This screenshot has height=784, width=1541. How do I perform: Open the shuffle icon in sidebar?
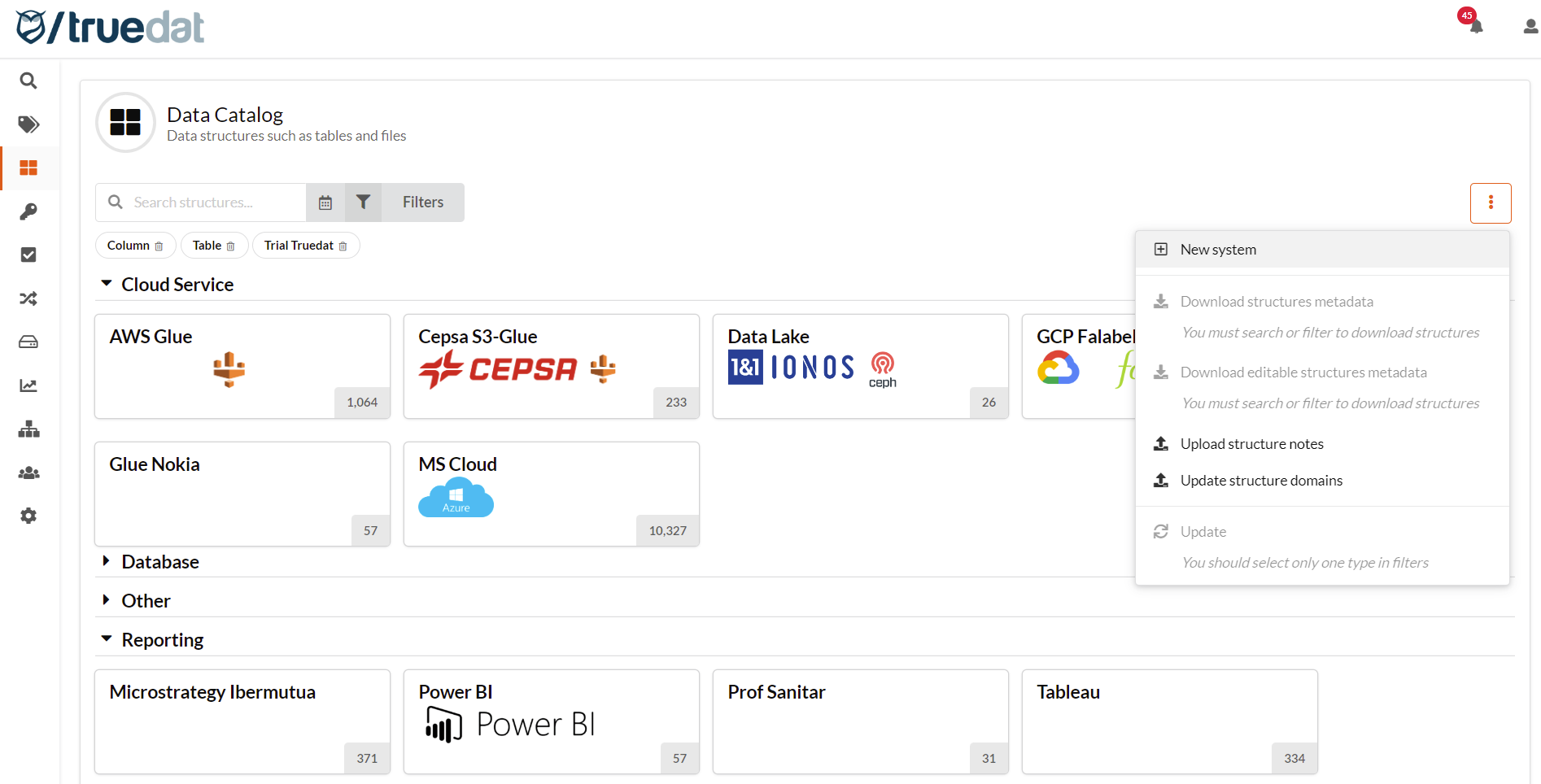tap(28, 298)
